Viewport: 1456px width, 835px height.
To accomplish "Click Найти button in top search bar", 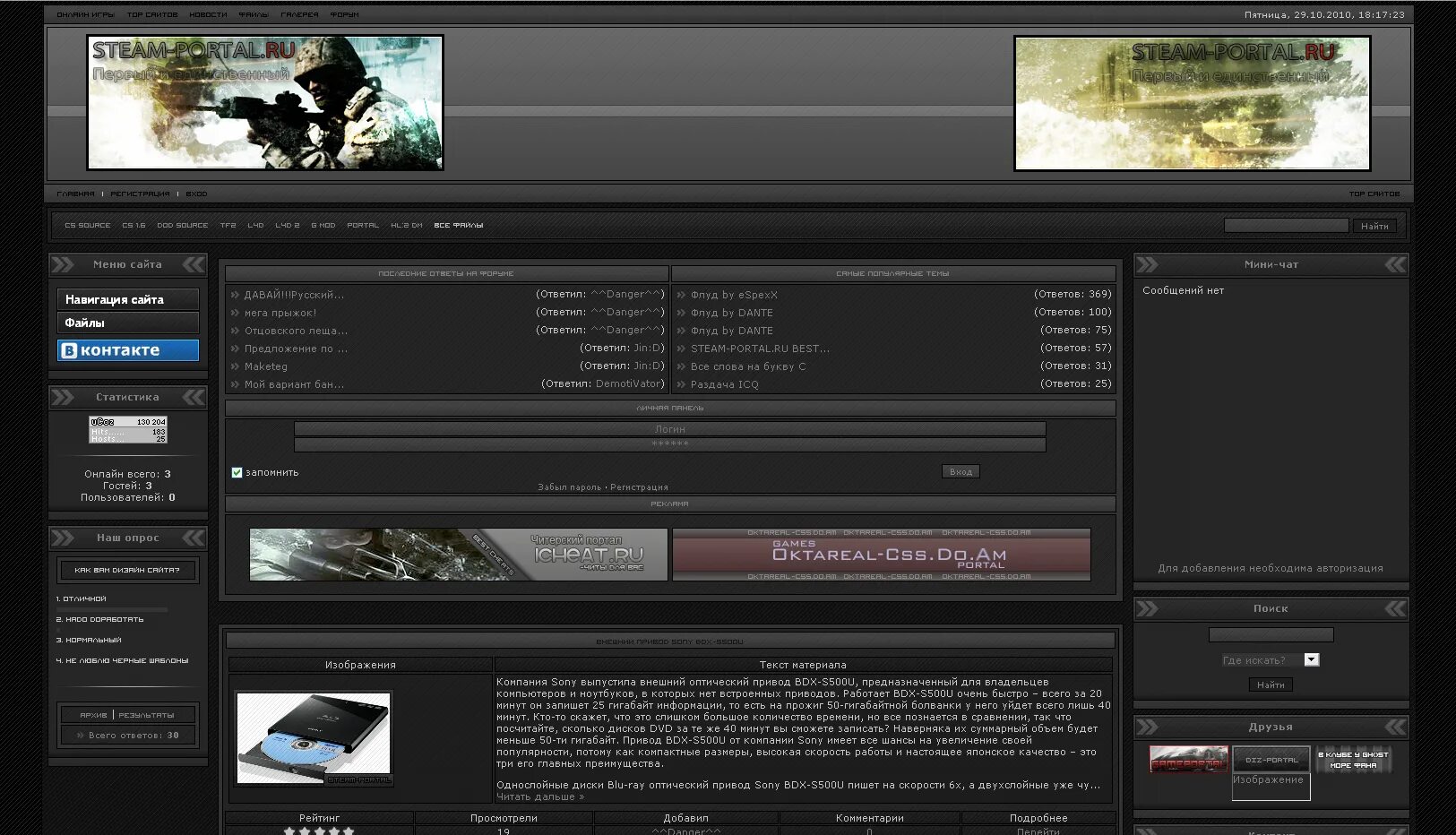I will pos(1374,226).
